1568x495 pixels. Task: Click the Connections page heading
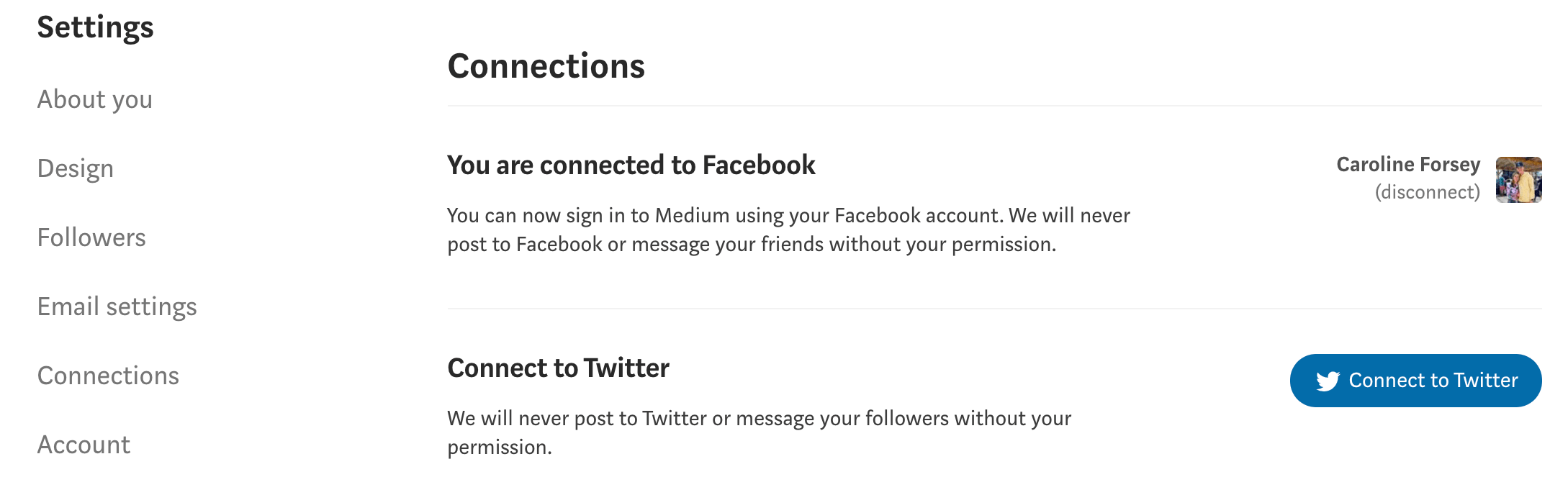click(x=546, y=66)
